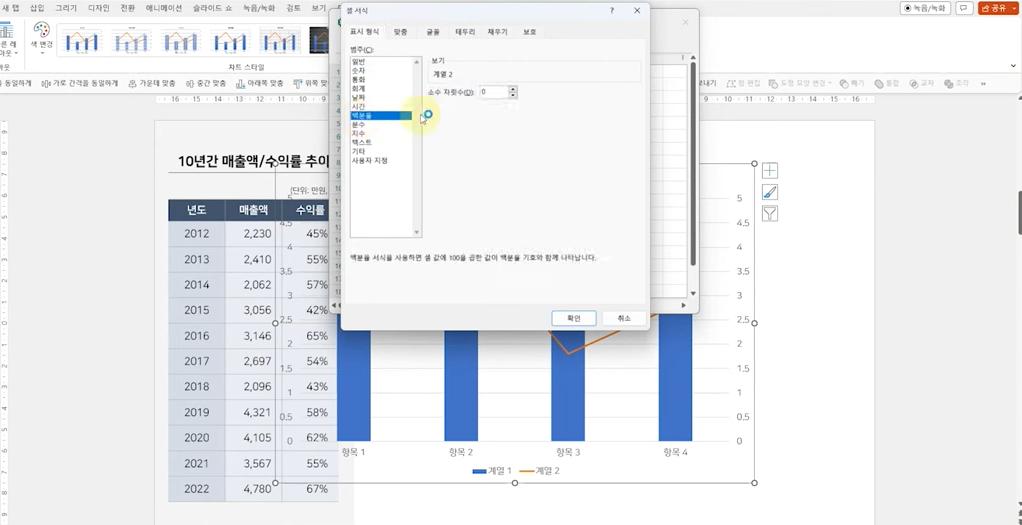Select 사용자 지정 in the category list
The width and height of the screenshot is (1022, 525).
pos(370,160)
